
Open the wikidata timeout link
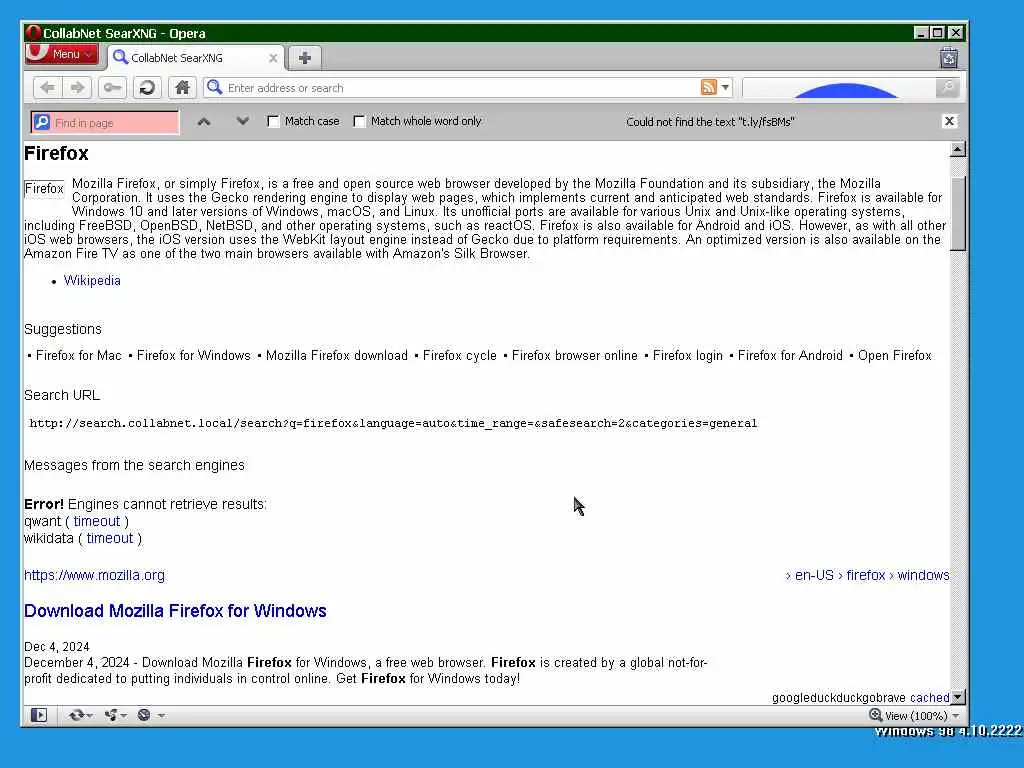[x=110, y=538]
